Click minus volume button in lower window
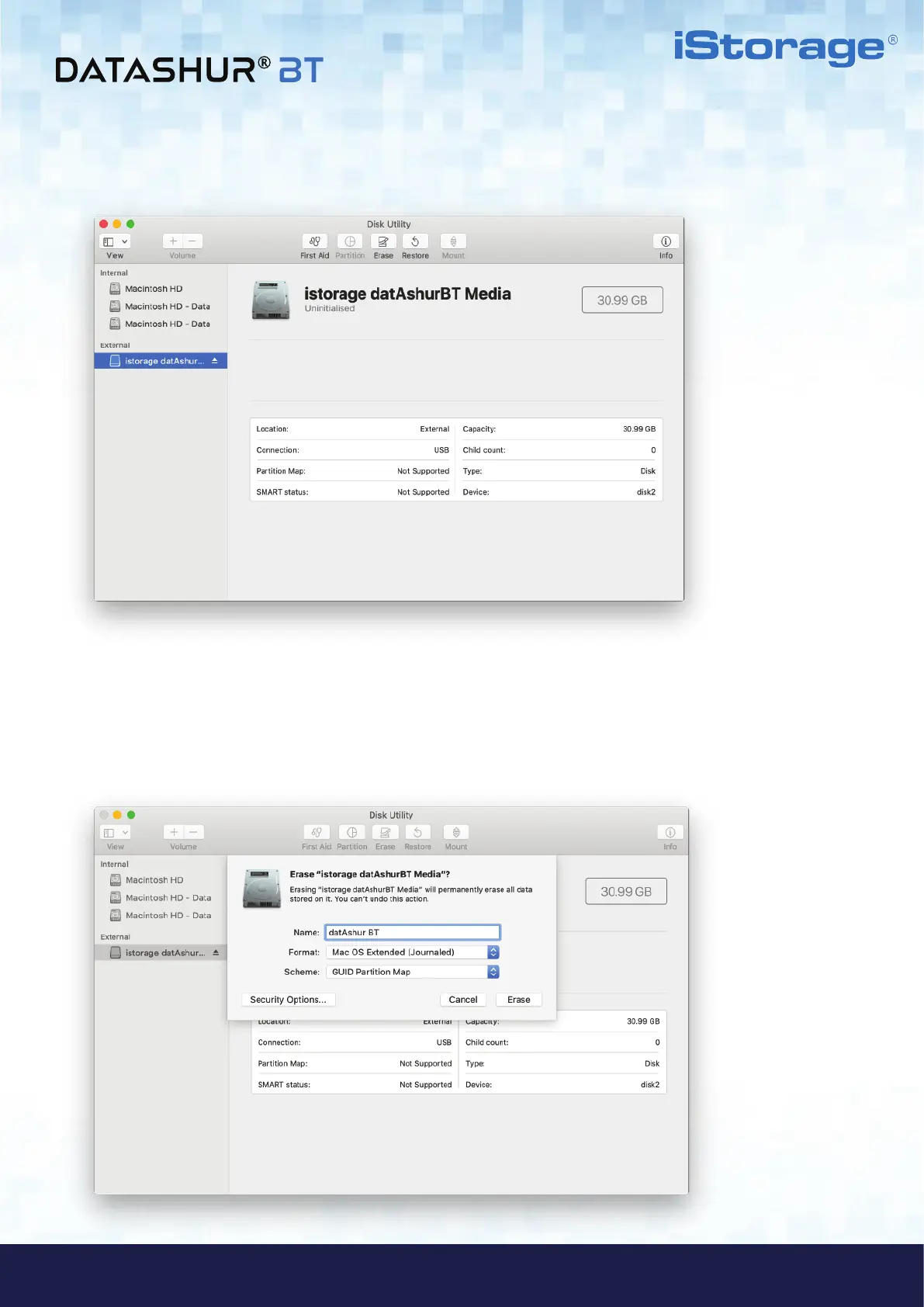The height and width of the screenshot is (1307, 924). coord(194,832)
